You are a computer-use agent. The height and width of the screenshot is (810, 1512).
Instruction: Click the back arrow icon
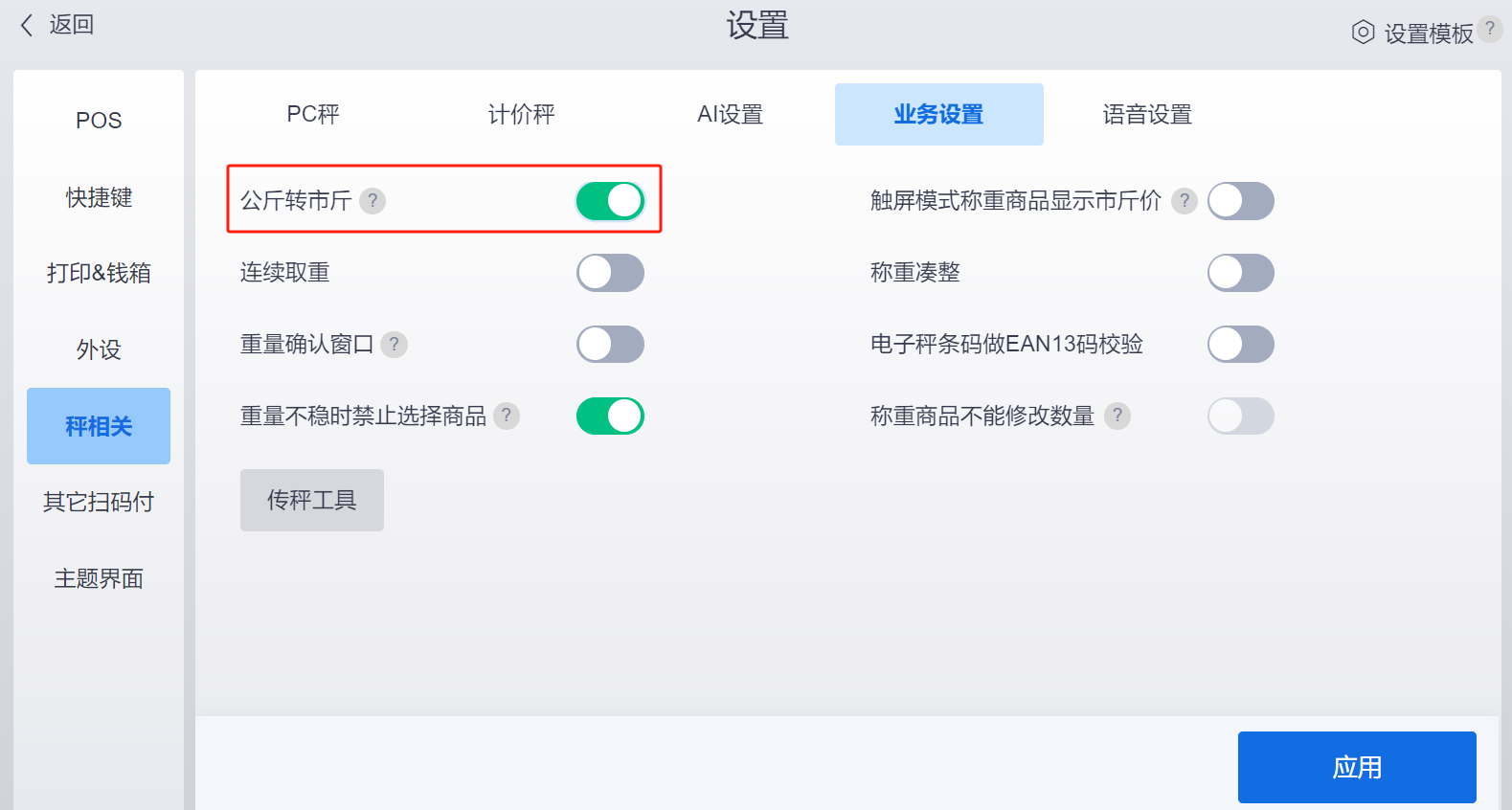point(27,25)
